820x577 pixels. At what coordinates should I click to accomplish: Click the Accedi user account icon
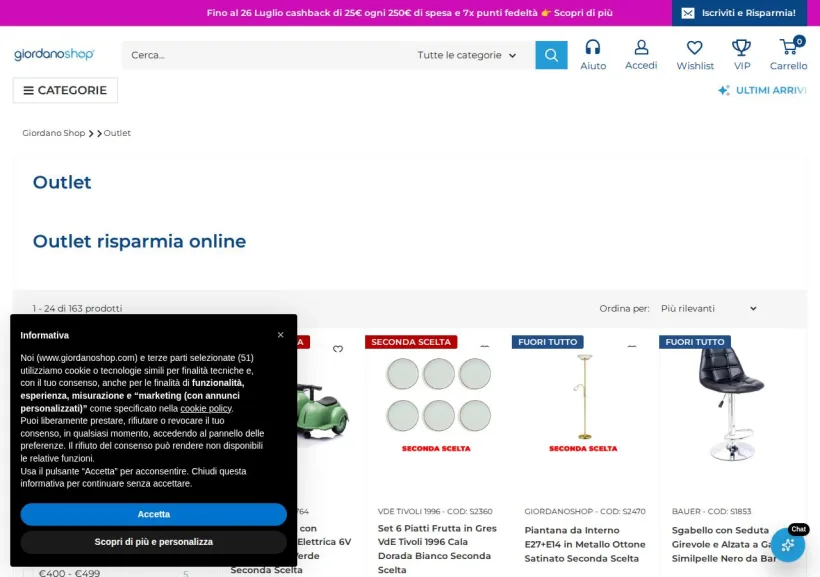pos(641,48)
